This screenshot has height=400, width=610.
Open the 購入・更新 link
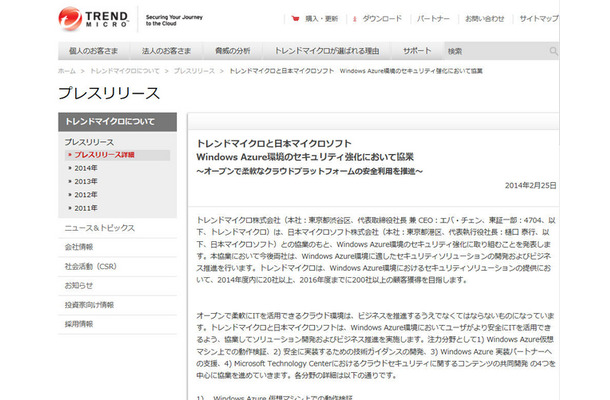pyautogui.click(x=321, y=19)
